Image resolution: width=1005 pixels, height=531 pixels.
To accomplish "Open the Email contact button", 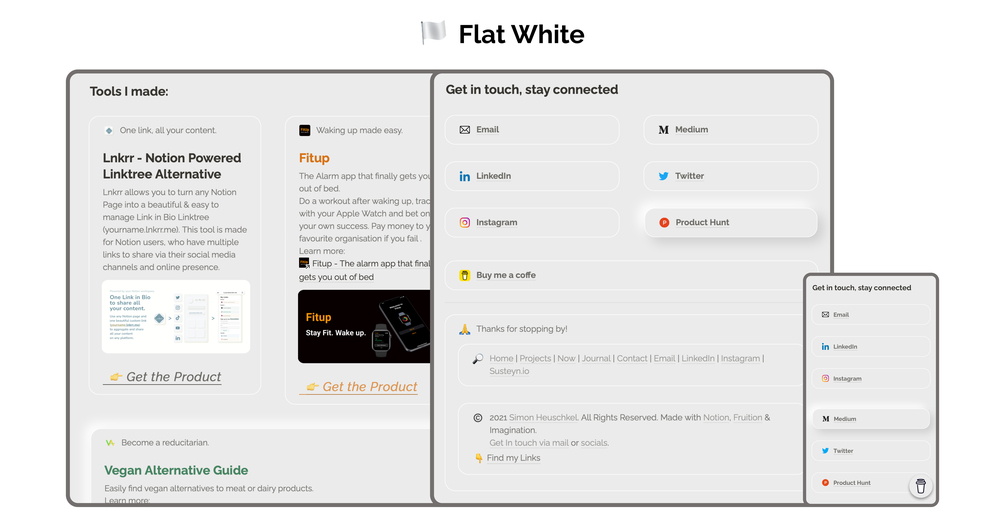I will 532,130.
